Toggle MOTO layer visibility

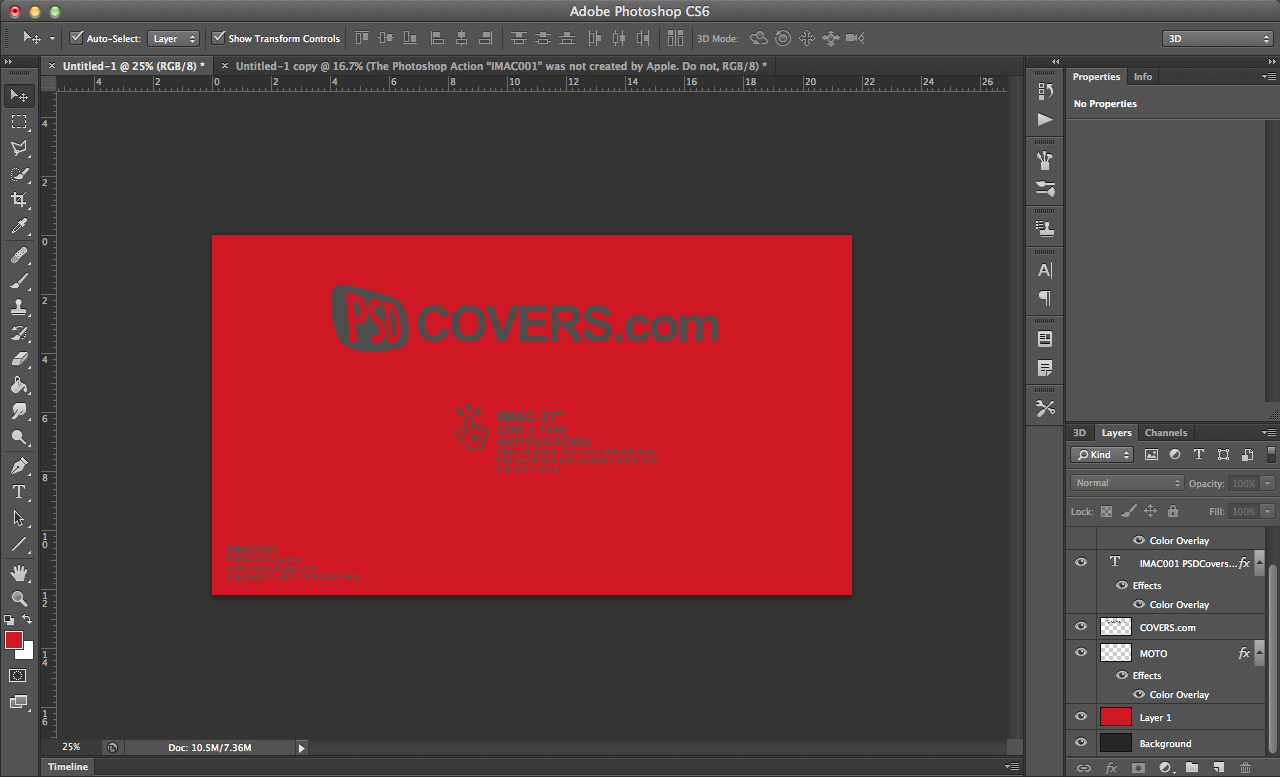(1081, 652)
